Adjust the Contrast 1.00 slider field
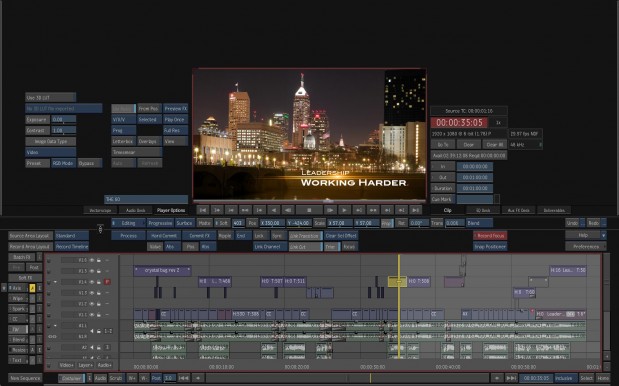This screenshot has width=619, height=386. pos(64,130)
